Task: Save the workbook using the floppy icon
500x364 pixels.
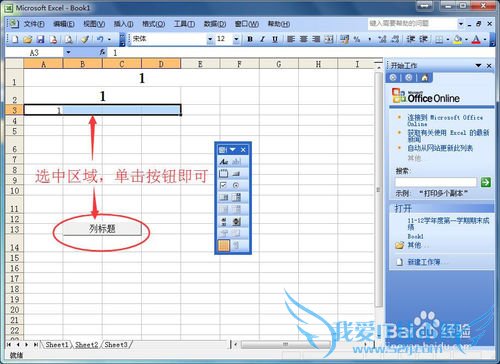Action: coord(40,39)
